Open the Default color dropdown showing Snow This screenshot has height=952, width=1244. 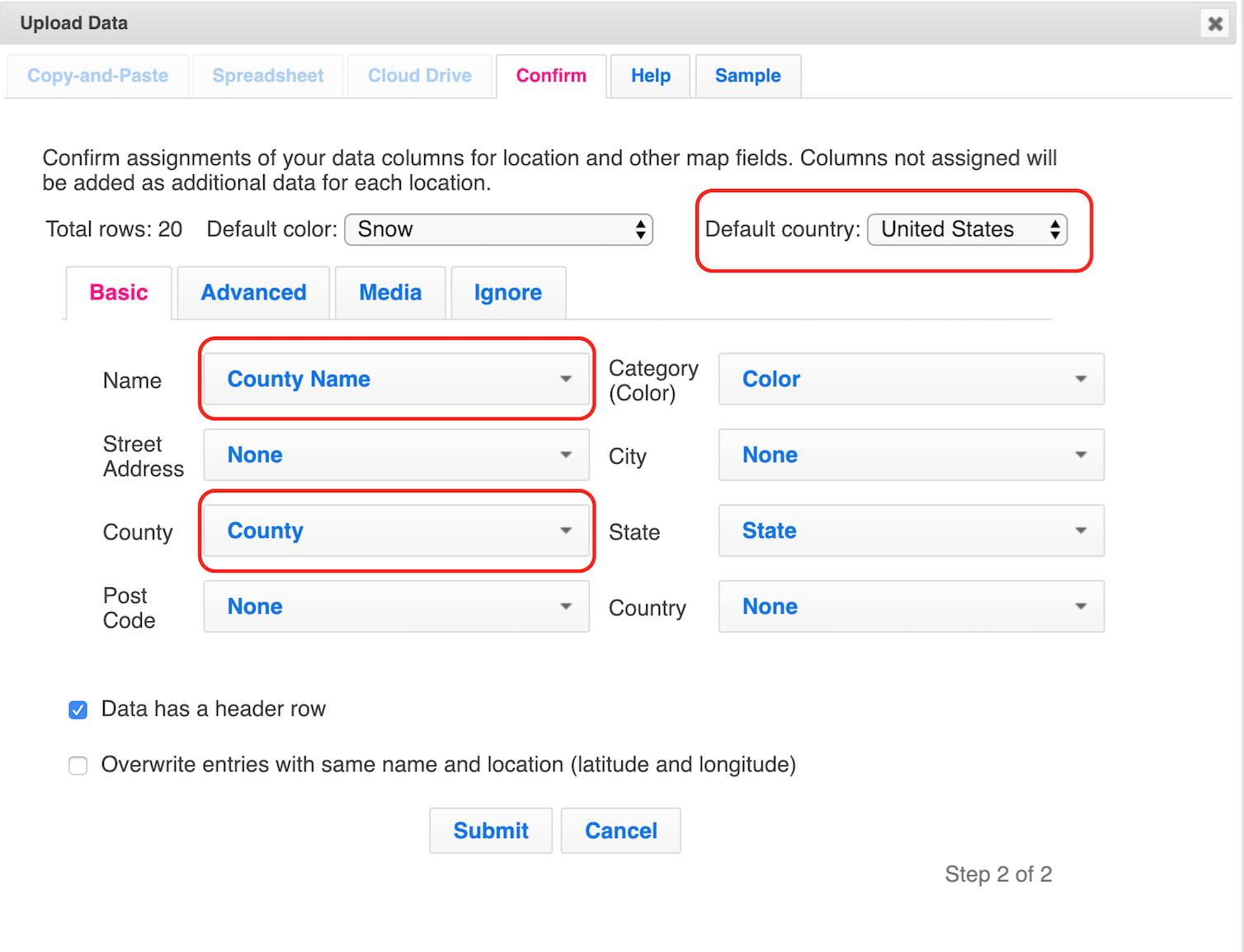click(x=499, y=229)
